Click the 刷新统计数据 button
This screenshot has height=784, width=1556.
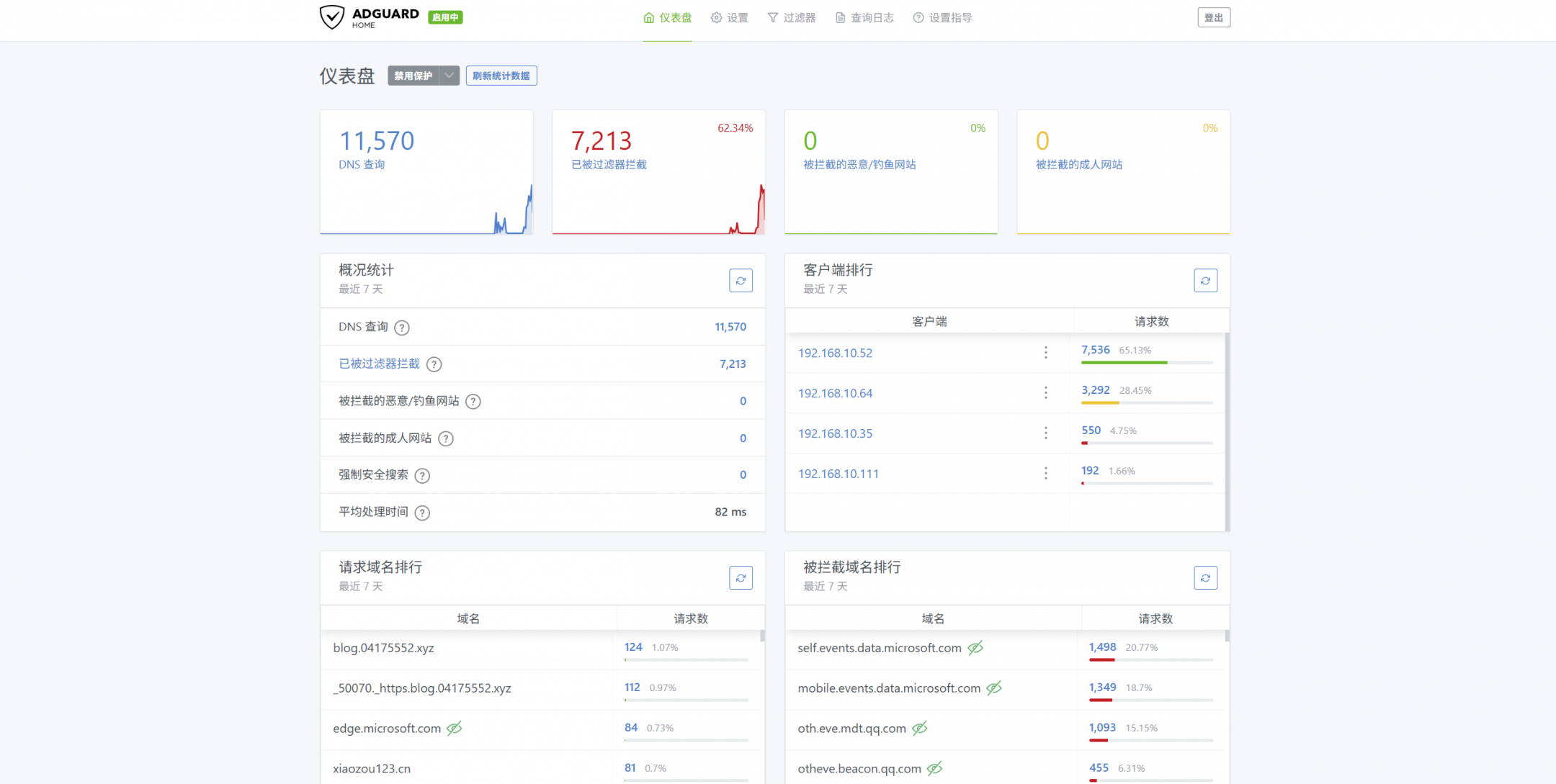[501, 75]
